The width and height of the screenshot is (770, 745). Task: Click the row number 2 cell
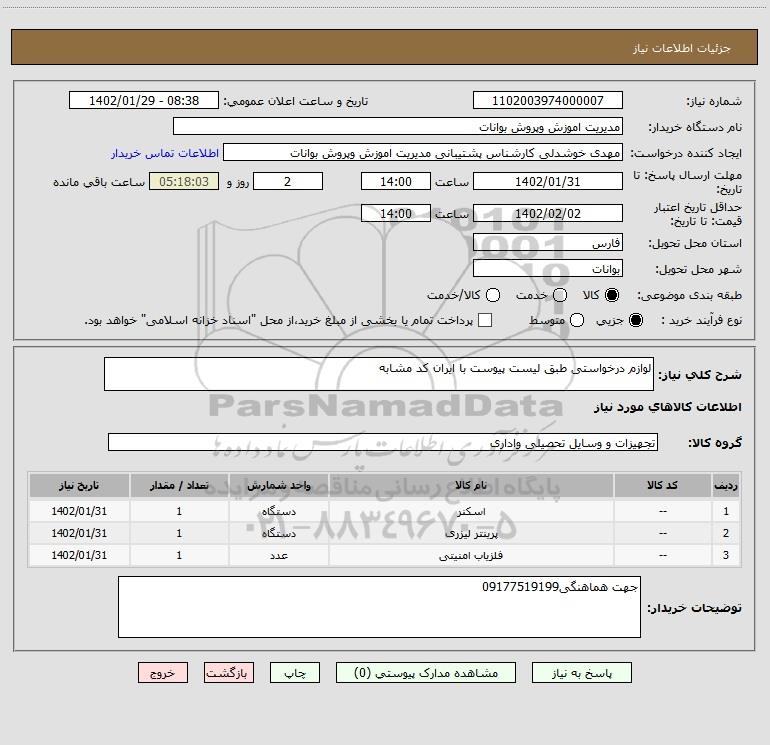726,533
